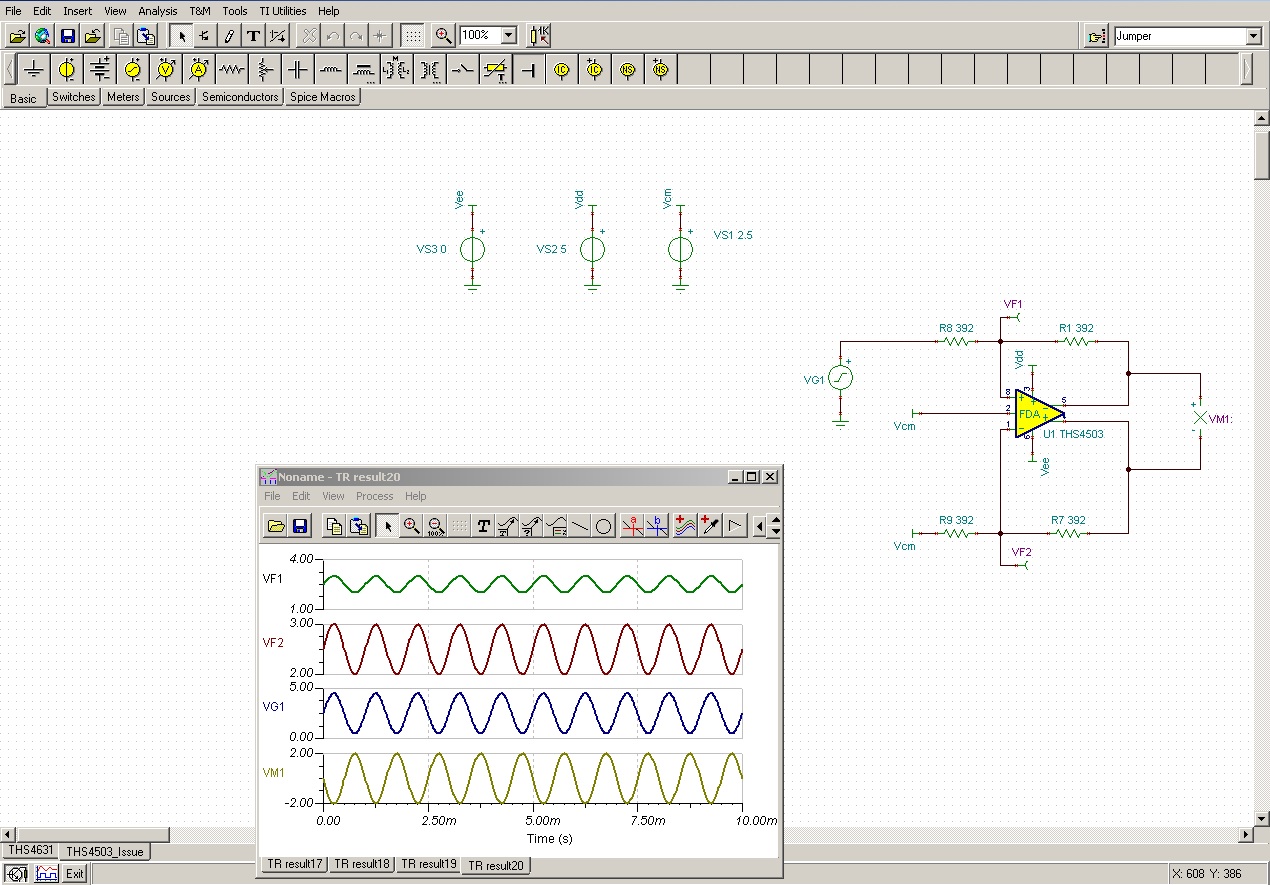The width and height of the screenshot is (1270, 885).
Task: Switch to the Switches component tab
Action: [x=74, y=97]
